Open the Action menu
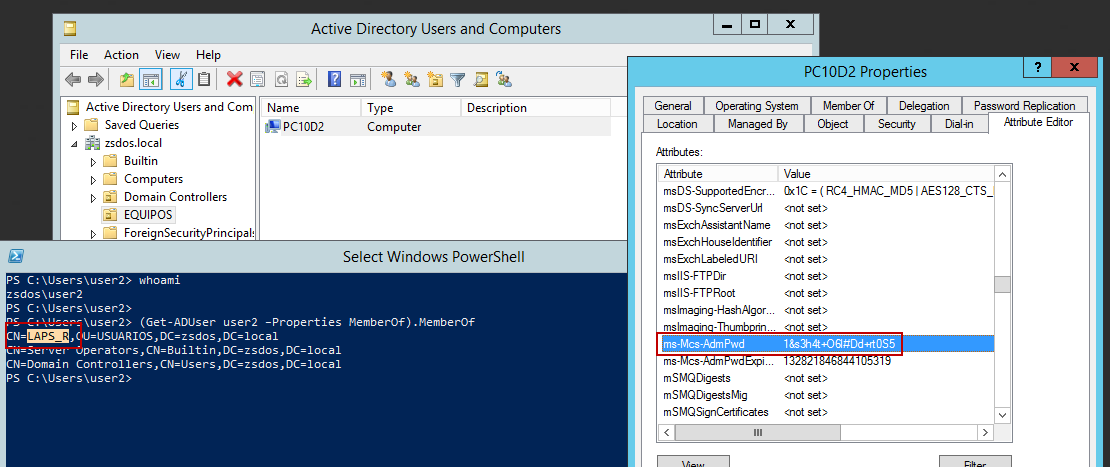Image resolution: width=1110 pixels, height=467 pixels. pos(121,54)
